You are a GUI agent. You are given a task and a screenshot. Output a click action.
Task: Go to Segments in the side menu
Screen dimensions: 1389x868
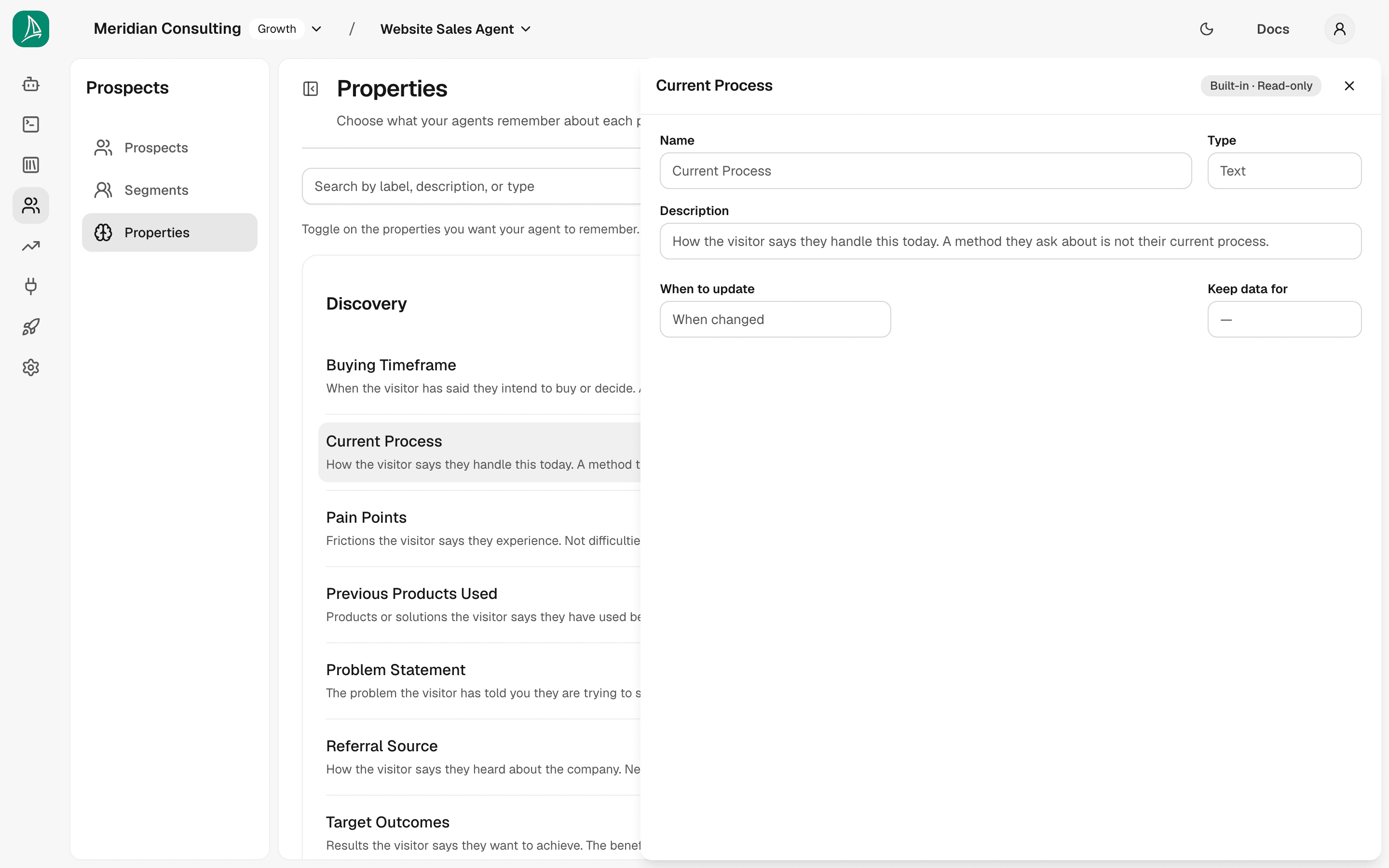pos(170,190)
